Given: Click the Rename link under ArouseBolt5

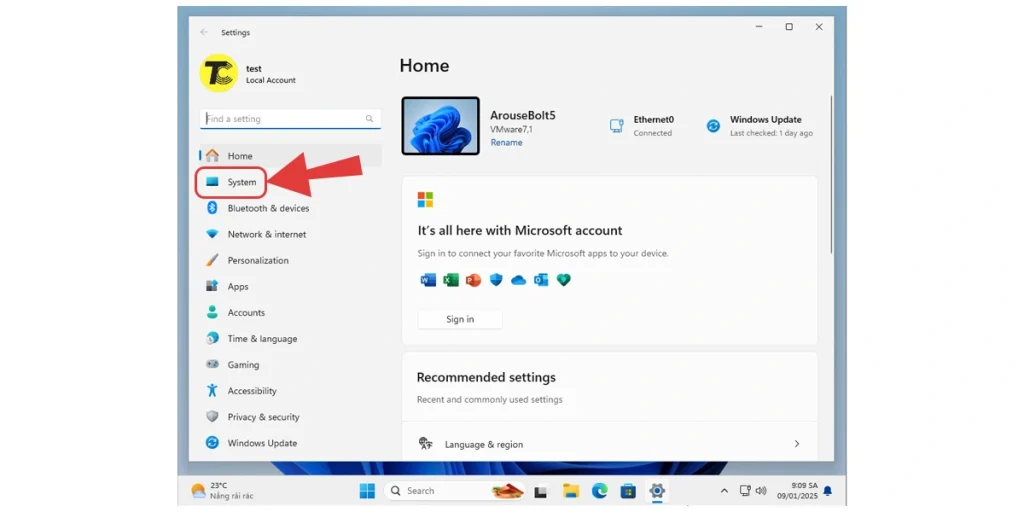Looking at the screenshot, I should (506, 143).
